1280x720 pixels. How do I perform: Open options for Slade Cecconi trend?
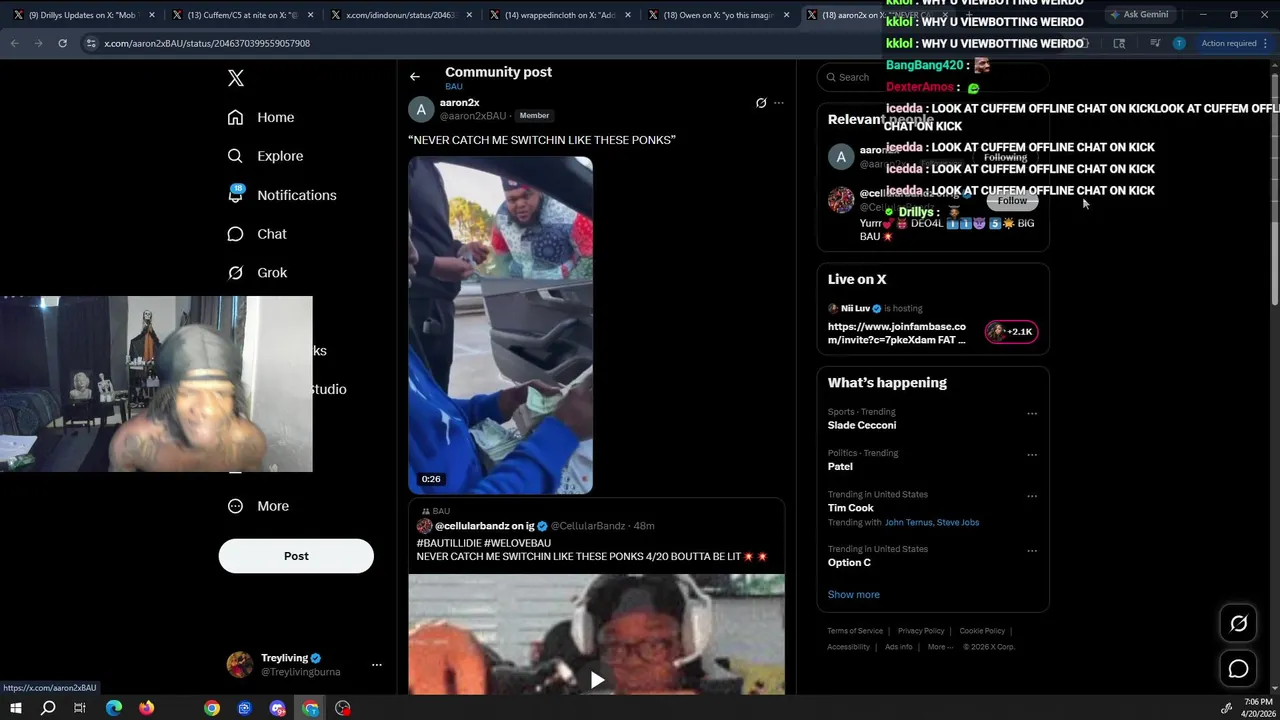(1032, 413)
